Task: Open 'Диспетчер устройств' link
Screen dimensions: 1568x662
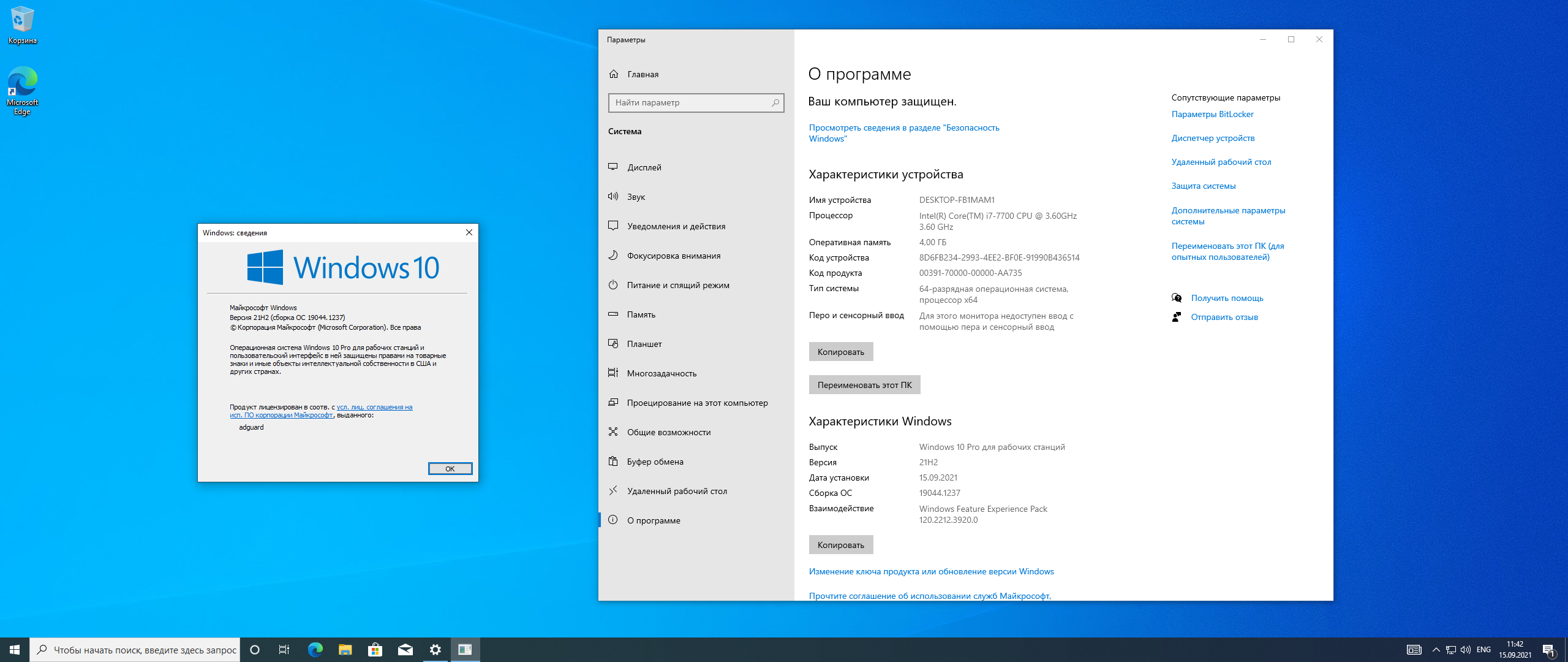Action: [x=1213, y=138]
